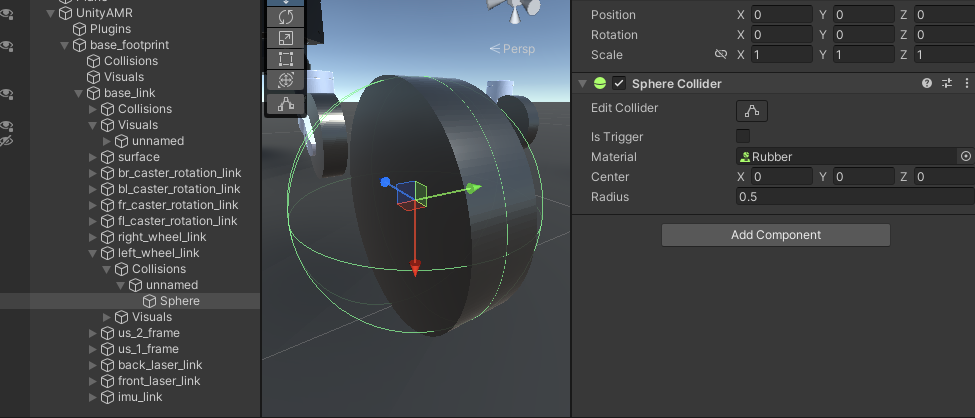Click the Edit Collider tool in scene toolbar
Screen dimensions: 975x418
(x=285, y=103)
